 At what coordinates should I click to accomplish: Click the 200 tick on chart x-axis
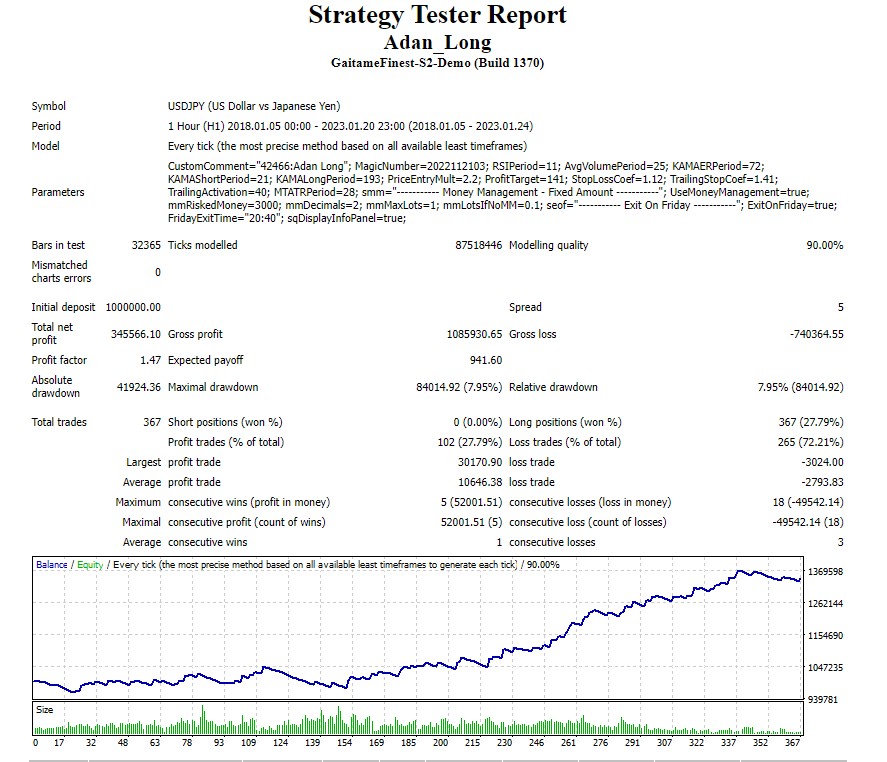pos(440,743)
